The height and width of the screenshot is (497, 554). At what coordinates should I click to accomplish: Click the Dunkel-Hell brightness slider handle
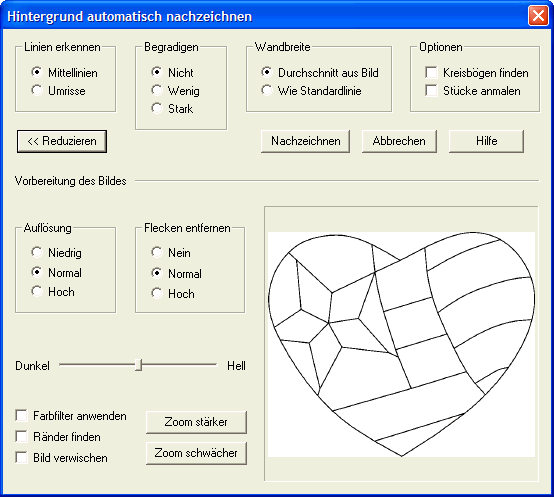pos(138,365)
